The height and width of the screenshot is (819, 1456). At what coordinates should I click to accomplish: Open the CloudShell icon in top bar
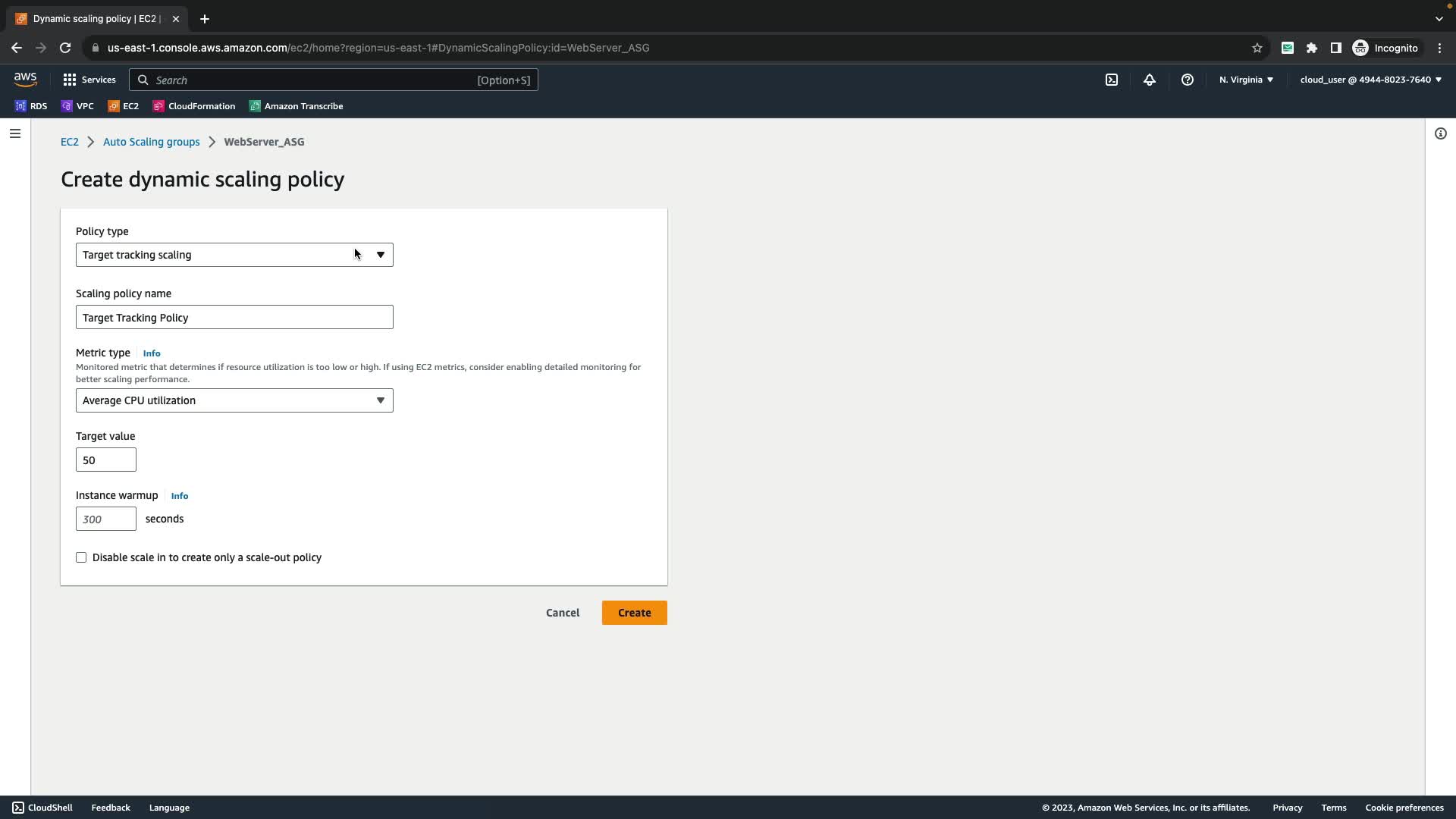[x=1112, y=80]
